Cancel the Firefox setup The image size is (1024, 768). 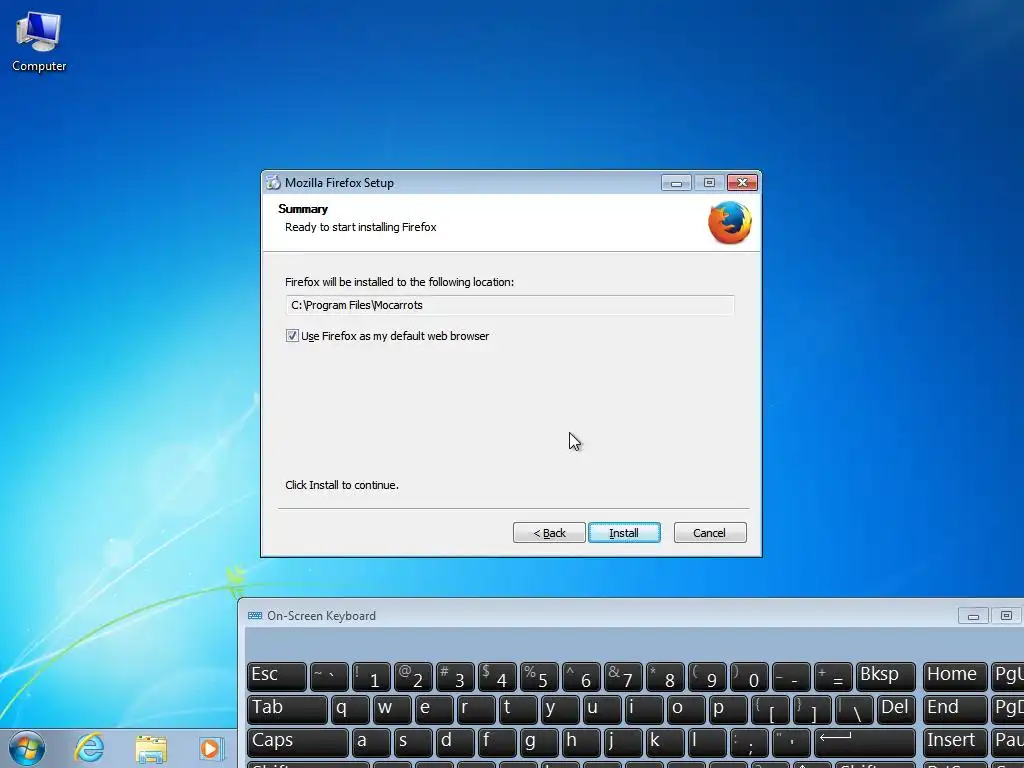point(710,533)
